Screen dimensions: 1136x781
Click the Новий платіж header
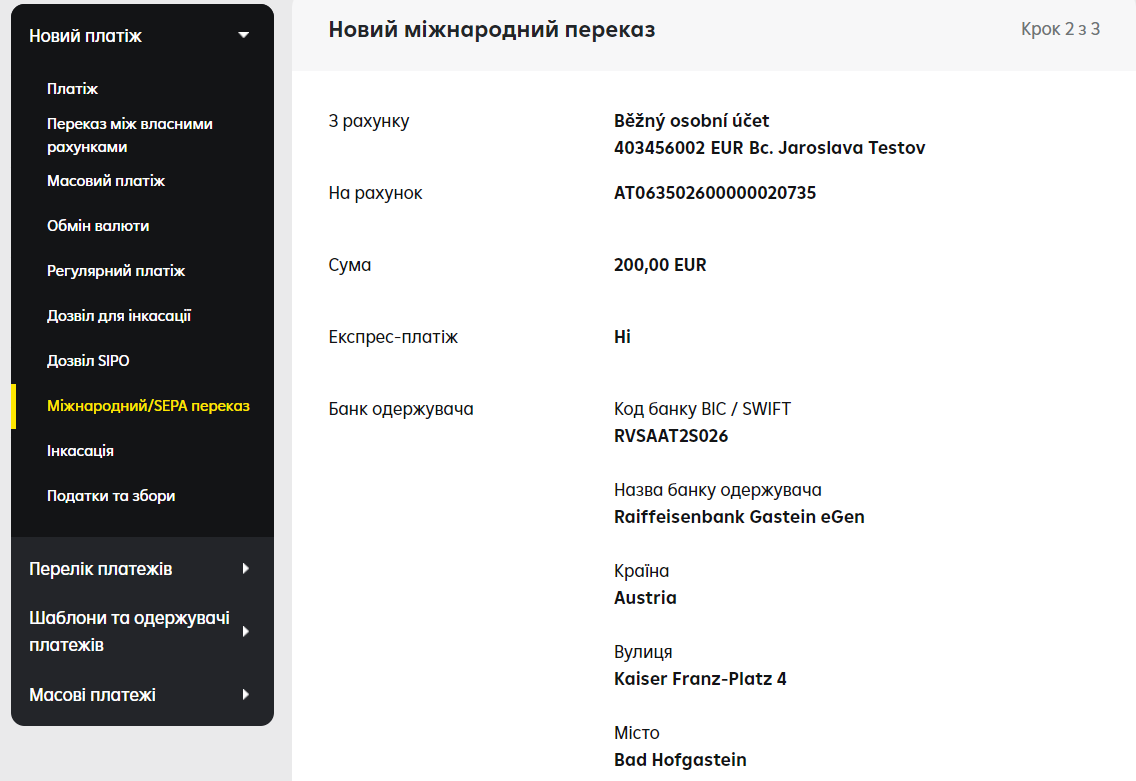click(x=85, y=36)
